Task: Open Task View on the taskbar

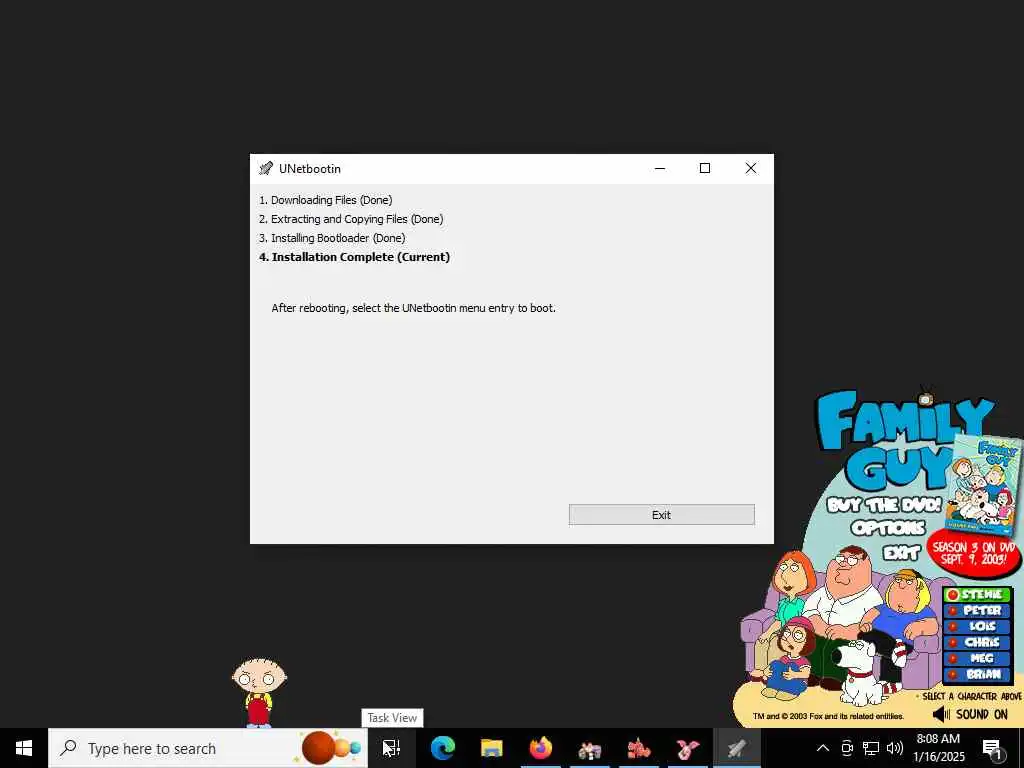Action: tap(392, 748)
